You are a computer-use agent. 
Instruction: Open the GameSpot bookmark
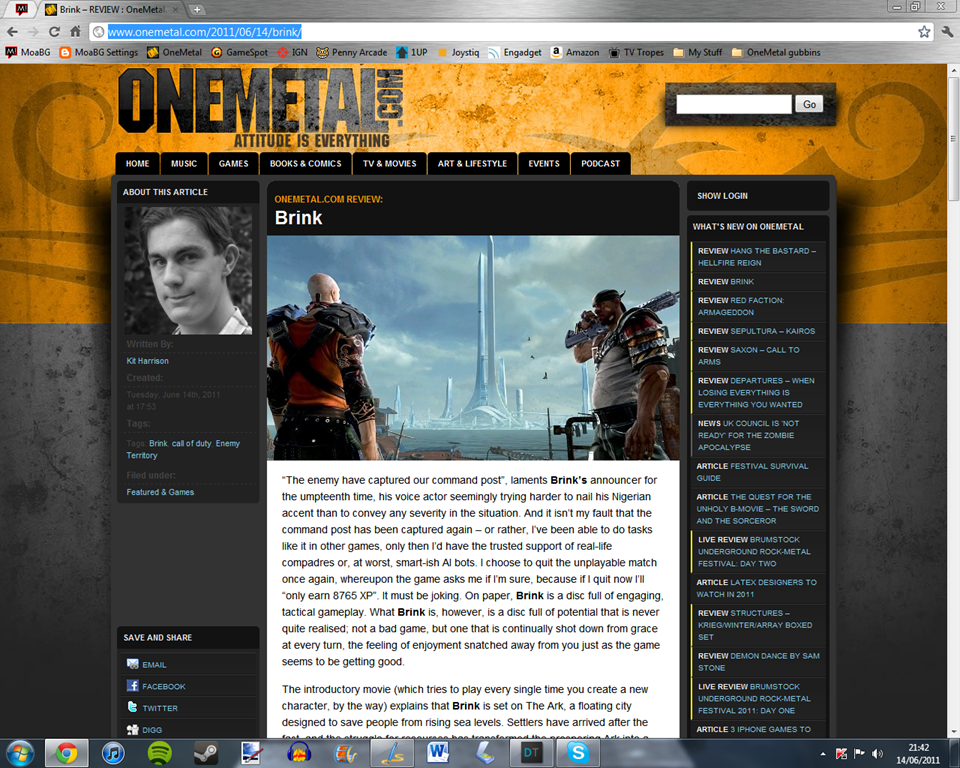pos(239,53)
